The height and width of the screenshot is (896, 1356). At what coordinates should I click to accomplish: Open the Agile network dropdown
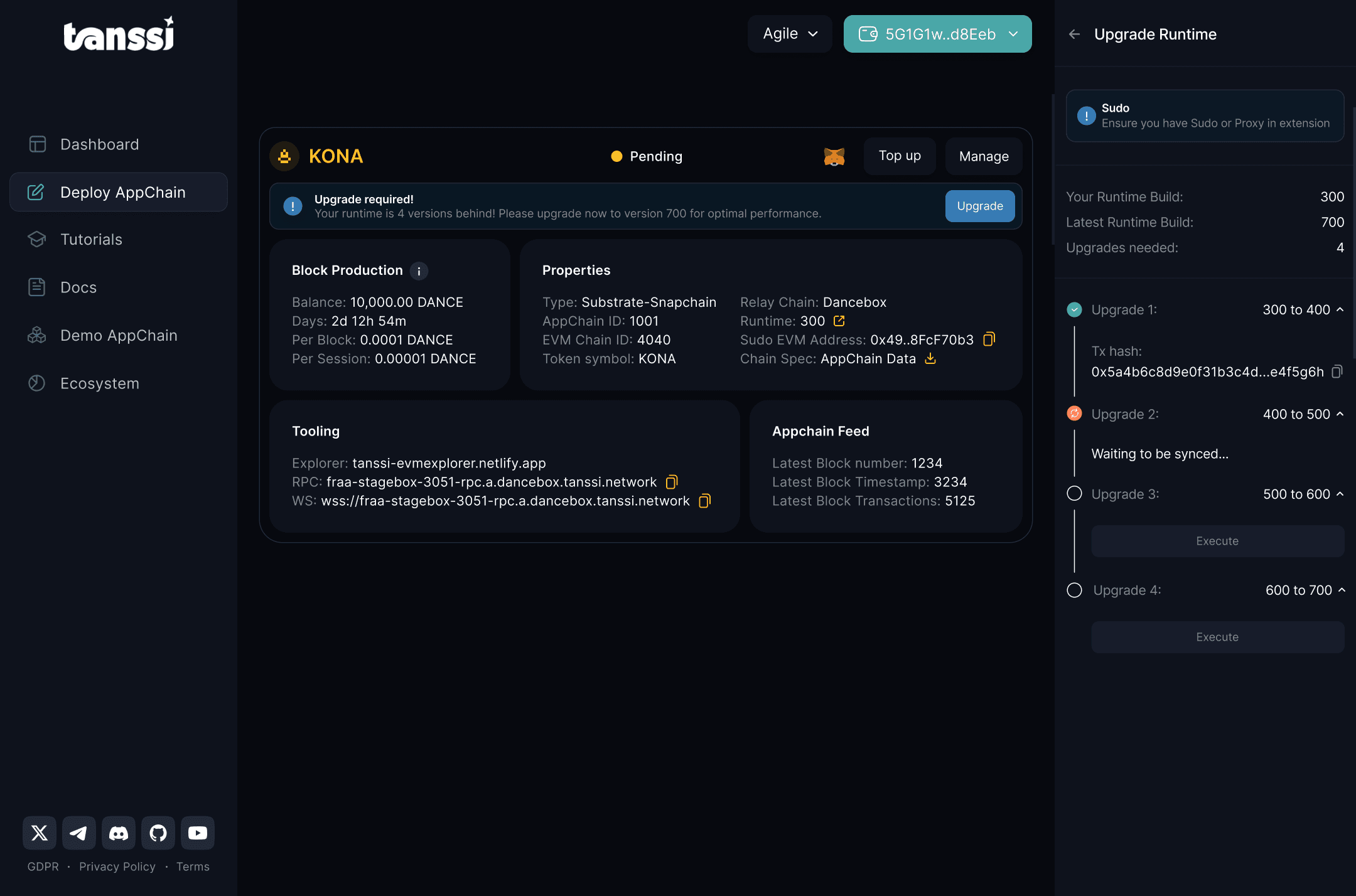tap(790, 34)
